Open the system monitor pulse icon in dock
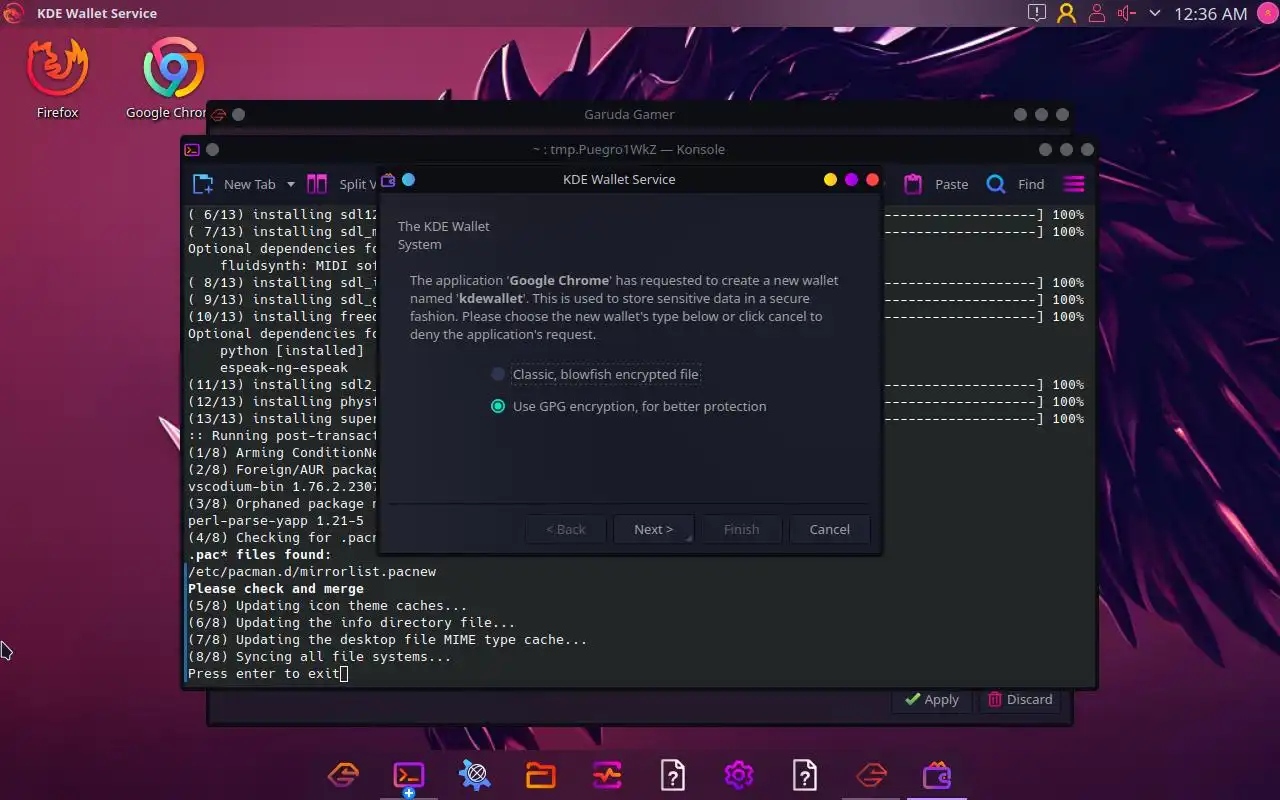The image size is (1280, 800). point(607,775)
